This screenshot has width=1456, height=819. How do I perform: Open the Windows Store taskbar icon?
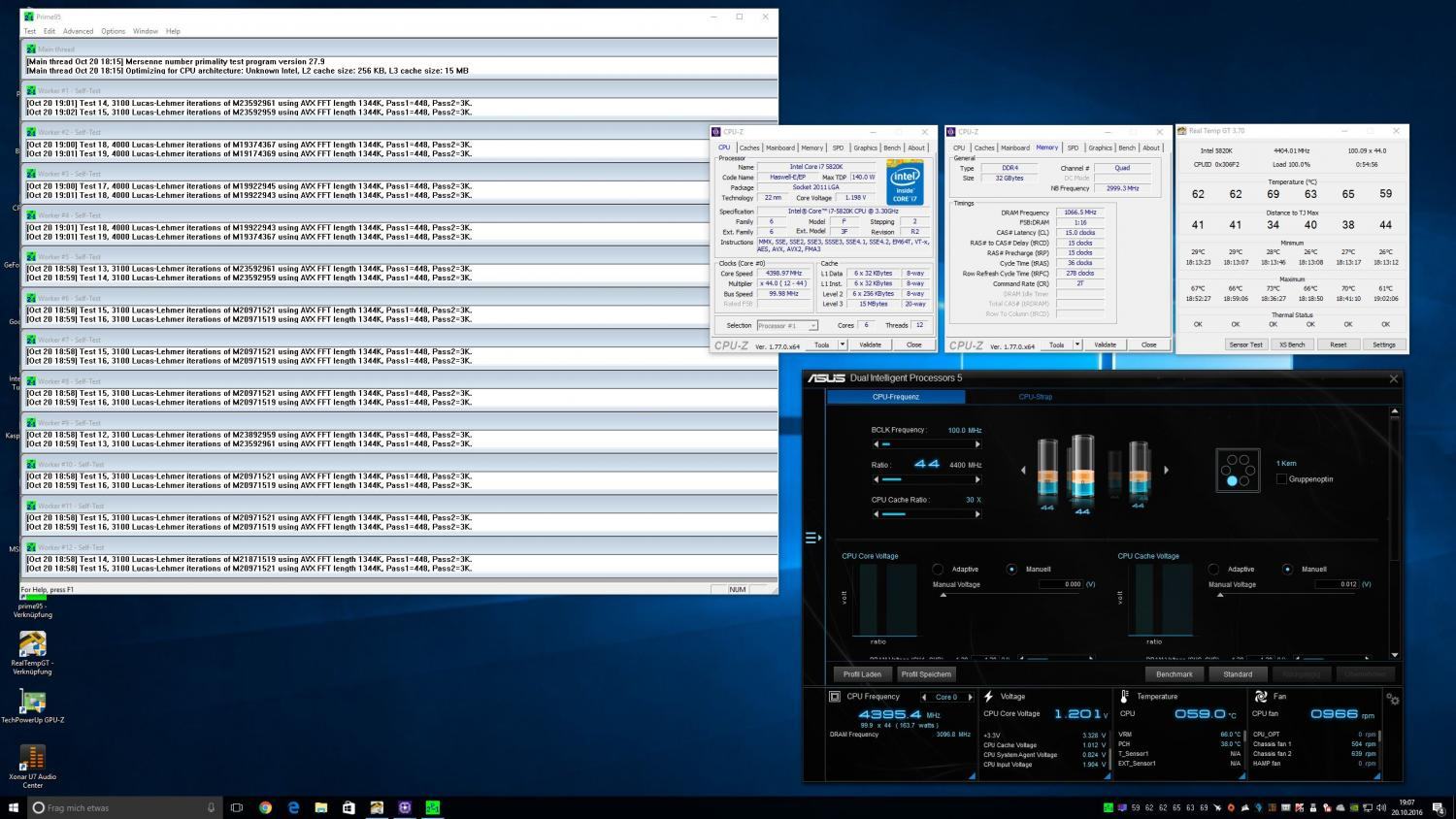pos(348,807)
